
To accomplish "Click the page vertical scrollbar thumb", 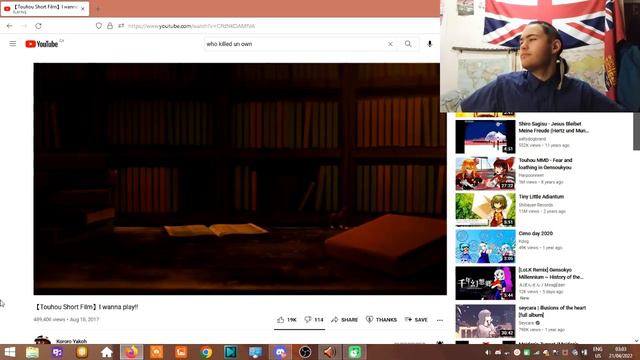I will click(636, 131).
